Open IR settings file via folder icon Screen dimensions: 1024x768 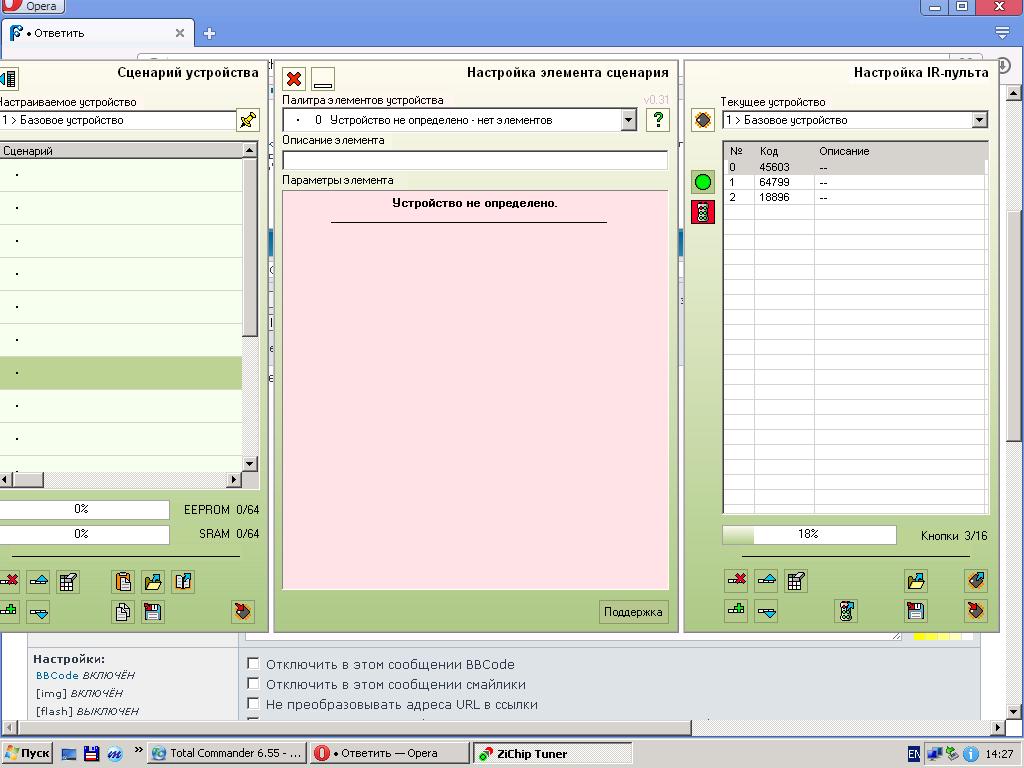click(x=915, y=581)
